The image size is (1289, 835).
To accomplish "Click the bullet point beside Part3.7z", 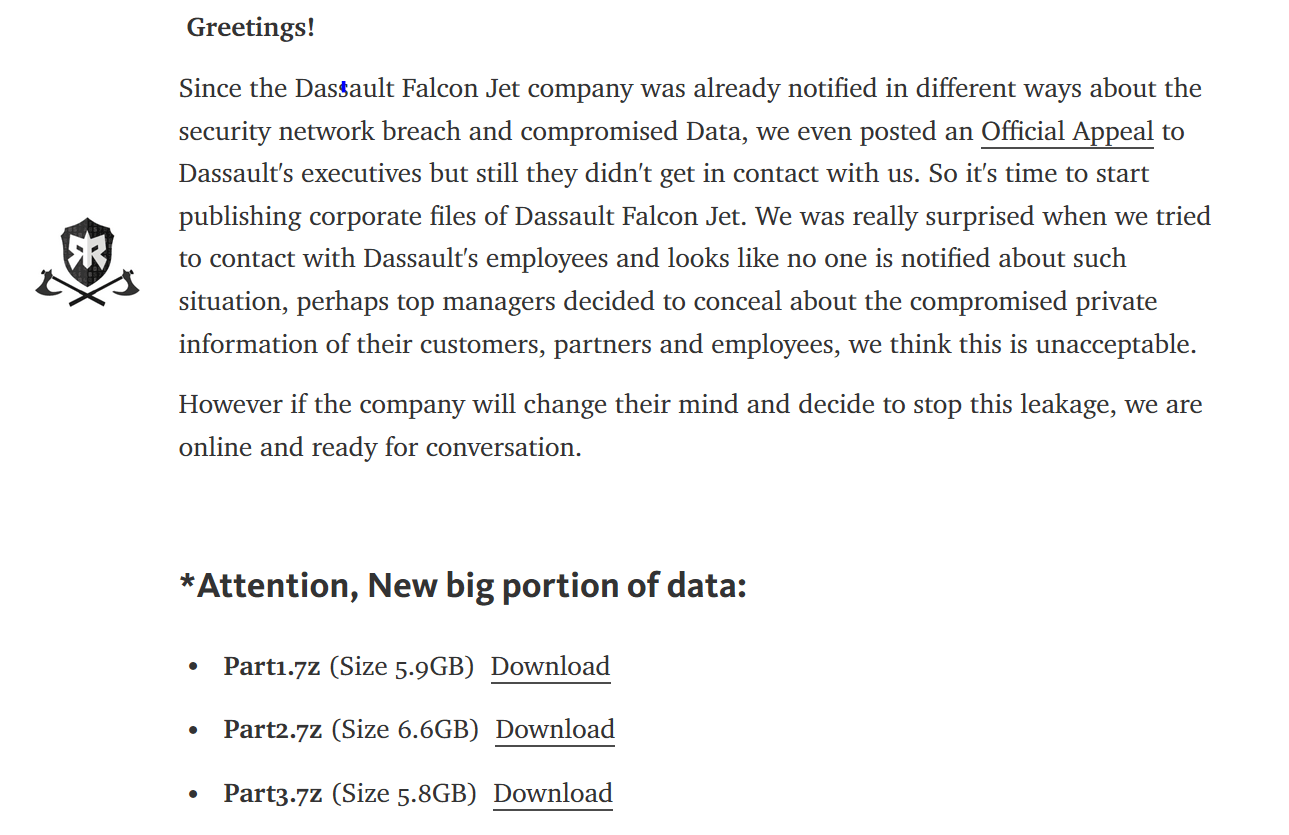I will [x=194, y=795].
